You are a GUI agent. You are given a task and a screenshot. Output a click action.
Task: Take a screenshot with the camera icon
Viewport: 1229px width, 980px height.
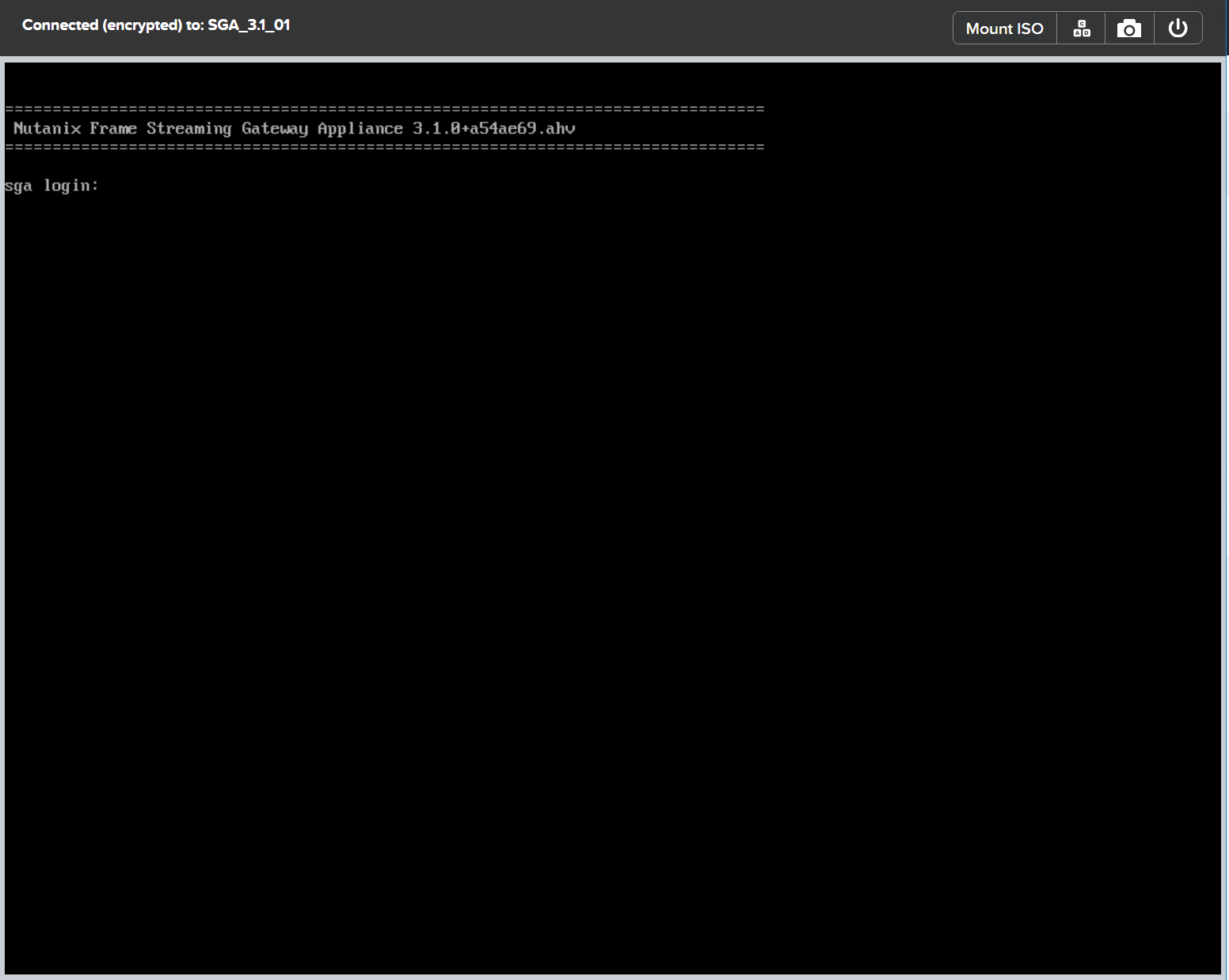coord(1129,28)
